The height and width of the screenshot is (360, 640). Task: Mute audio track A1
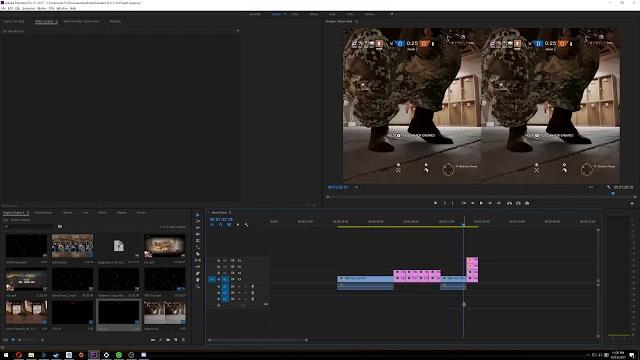point(239,286)
